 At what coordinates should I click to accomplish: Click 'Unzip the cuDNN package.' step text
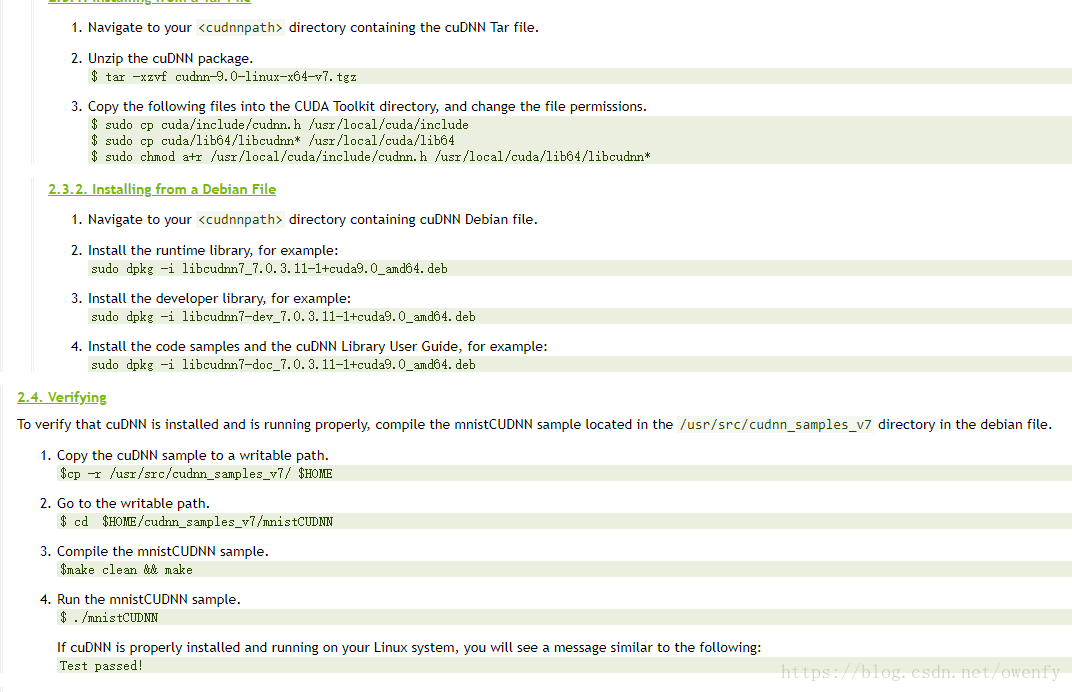click(170, 58)
